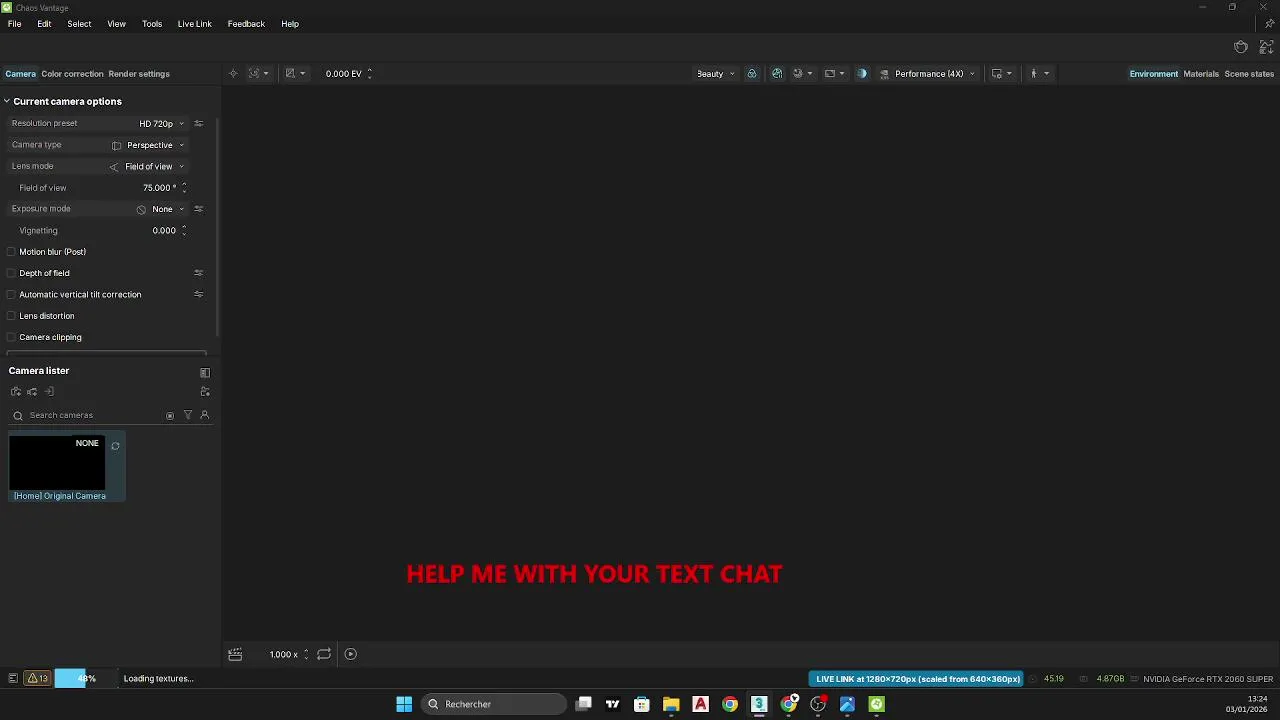Open the walk navigation mode dropdown
The width and height of the screenshot is (1280, 720).
coord(1039,74)
